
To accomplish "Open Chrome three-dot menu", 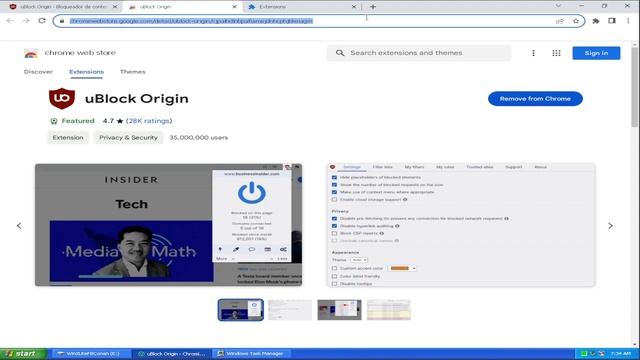I will pyautogui.click(x=628, y=21).
